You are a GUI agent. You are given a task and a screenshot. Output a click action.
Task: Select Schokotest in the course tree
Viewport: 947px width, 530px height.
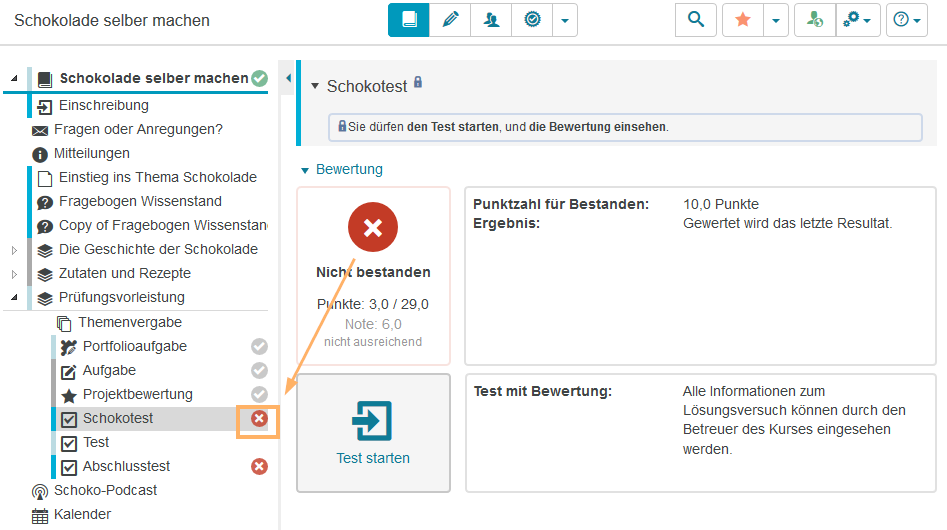pyautogui.click(x=118, y=418)
